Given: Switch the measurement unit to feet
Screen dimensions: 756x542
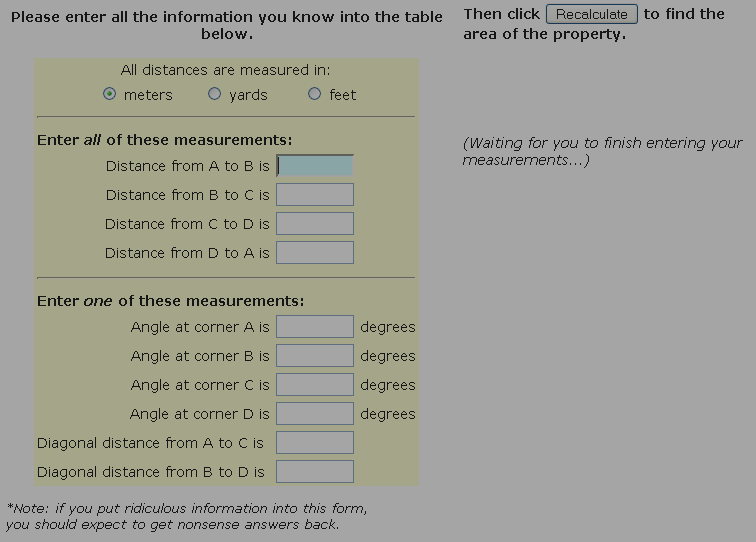Looking at the screenshot, I should point(314,94).
